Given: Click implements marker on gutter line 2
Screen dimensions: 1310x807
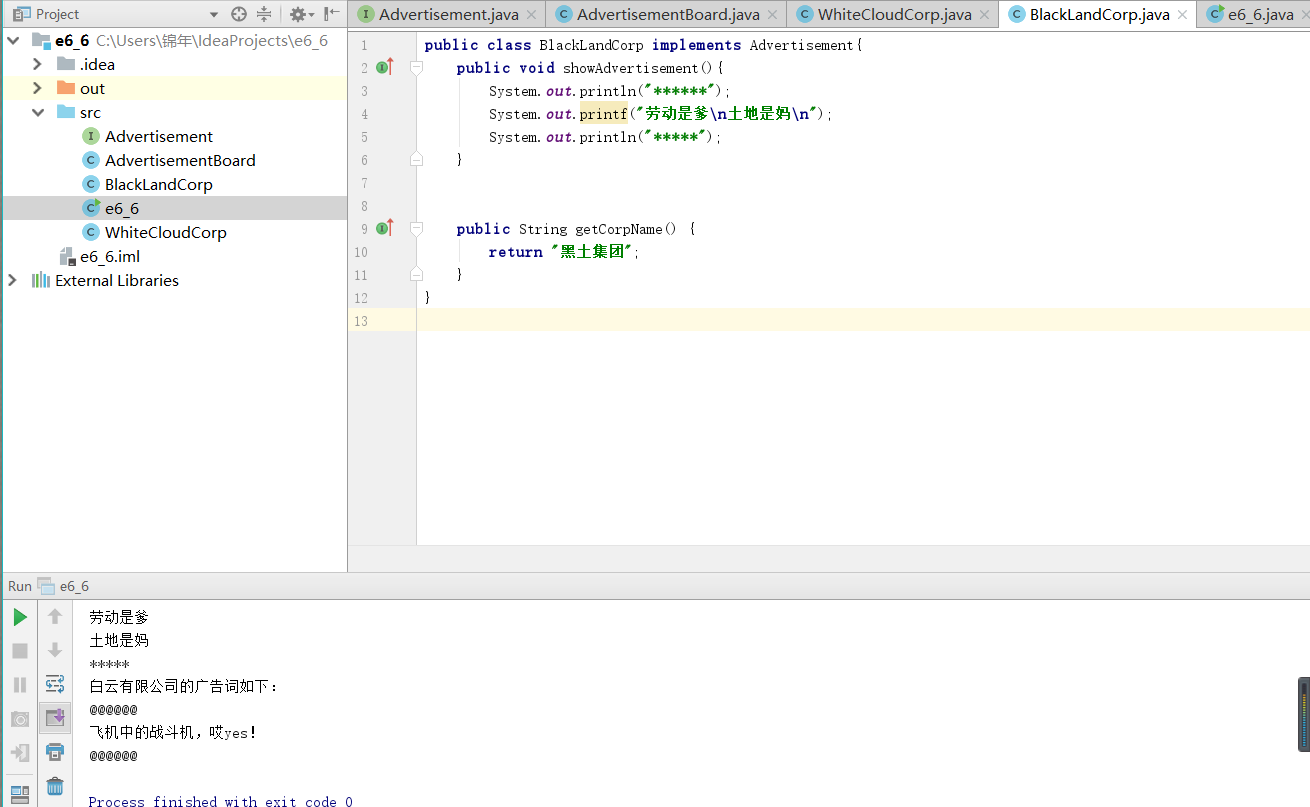Looking at the screenshot, I should pos(384,68).
